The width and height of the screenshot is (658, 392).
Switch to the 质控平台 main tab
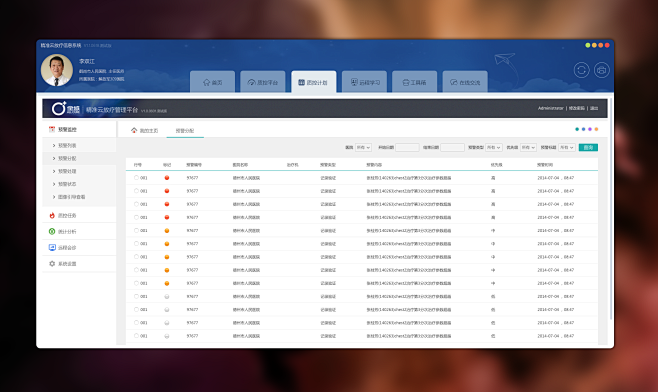[x=263, y=81]
